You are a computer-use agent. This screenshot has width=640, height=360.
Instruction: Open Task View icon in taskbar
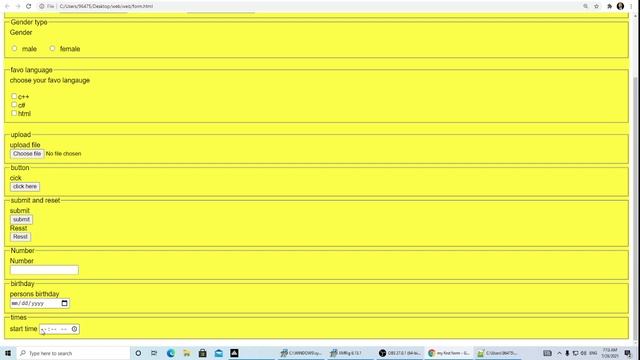pyautogui.click(x=154, y=353)
